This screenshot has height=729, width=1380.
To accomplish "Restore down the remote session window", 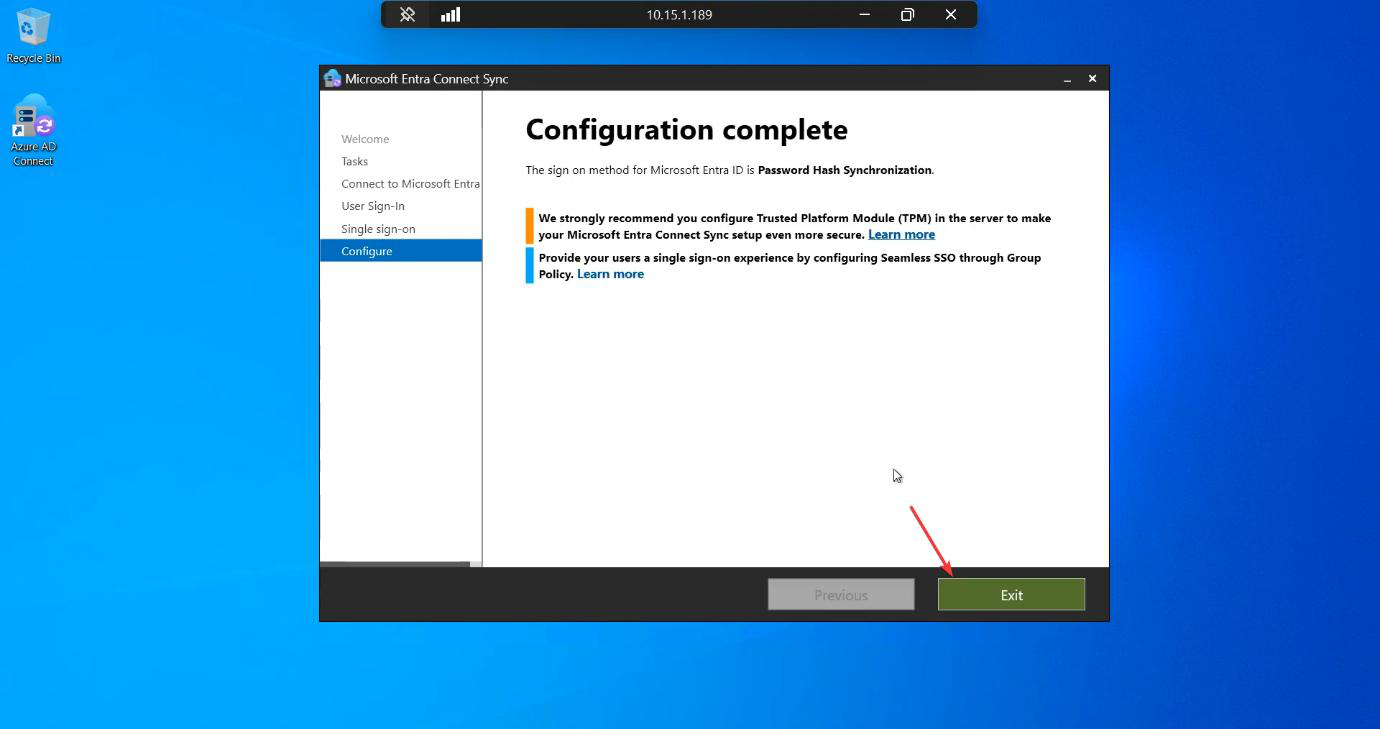I will (907, 14).
